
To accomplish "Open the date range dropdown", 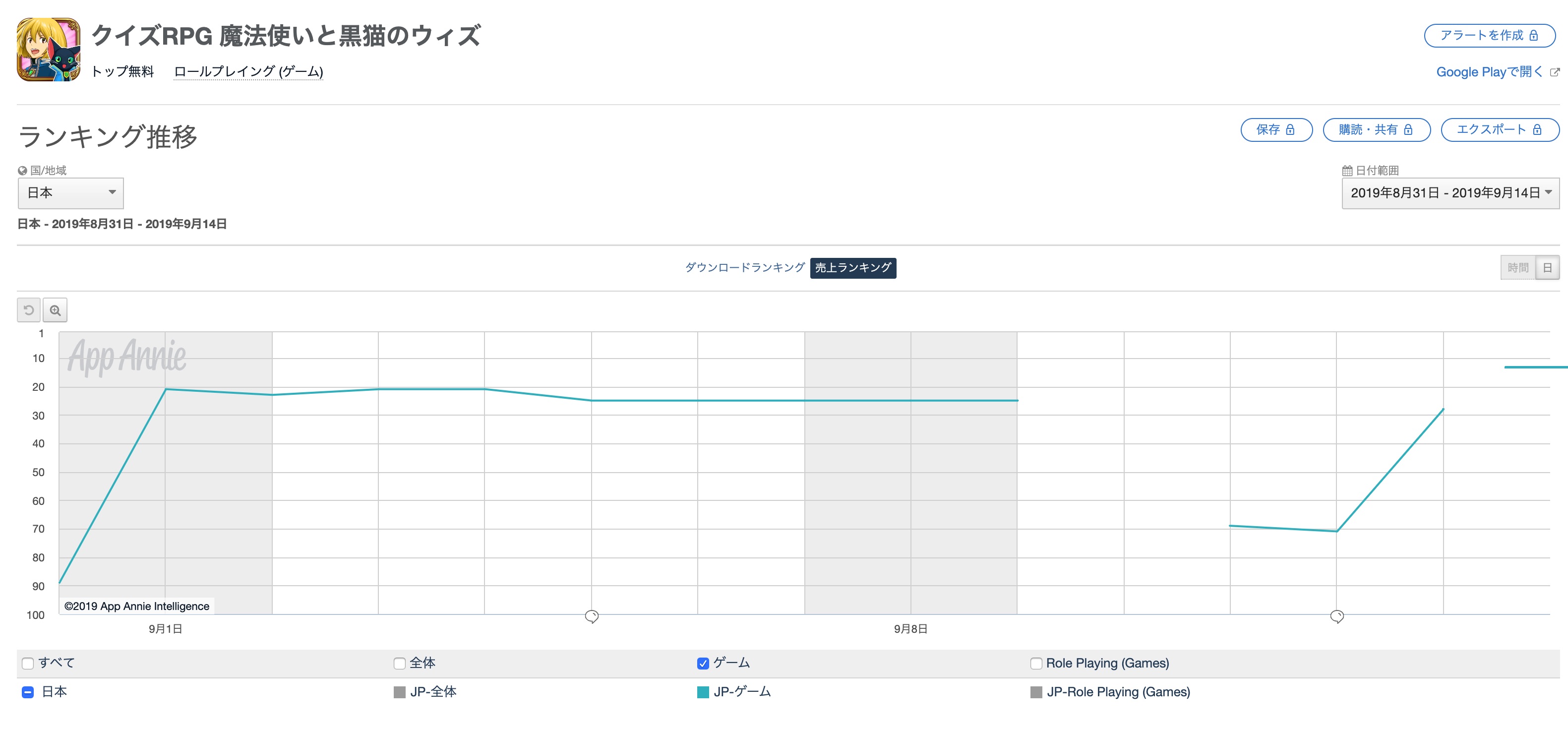I will pos(1450,193).
